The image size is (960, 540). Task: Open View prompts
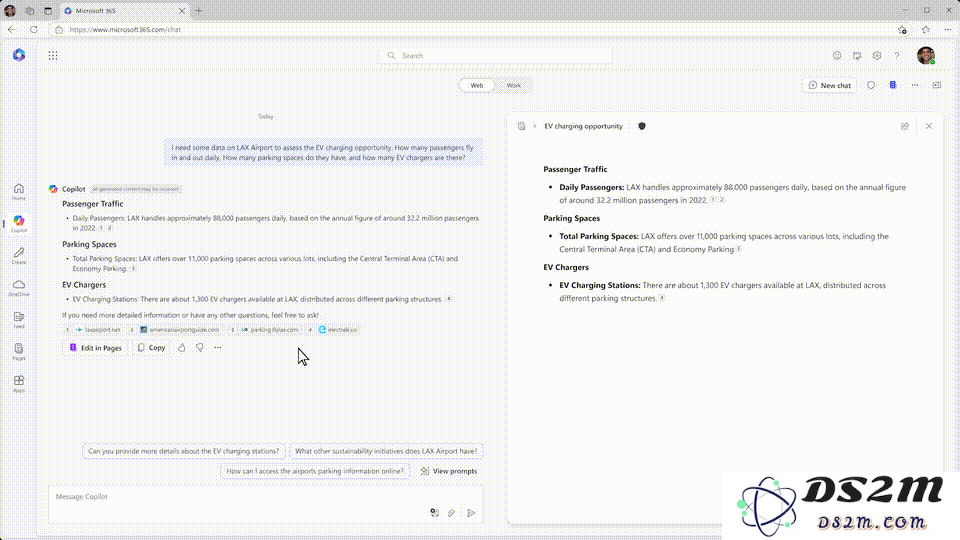coord(449,471)
